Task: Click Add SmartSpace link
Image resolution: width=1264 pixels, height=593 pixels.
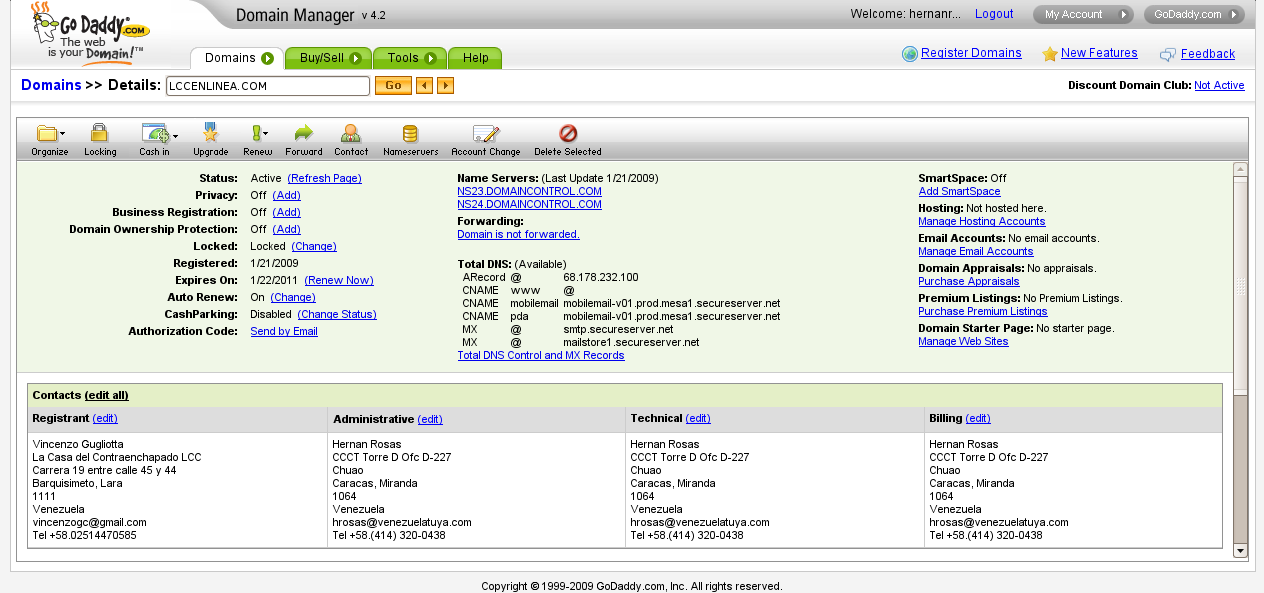Action: coord(959,191)
